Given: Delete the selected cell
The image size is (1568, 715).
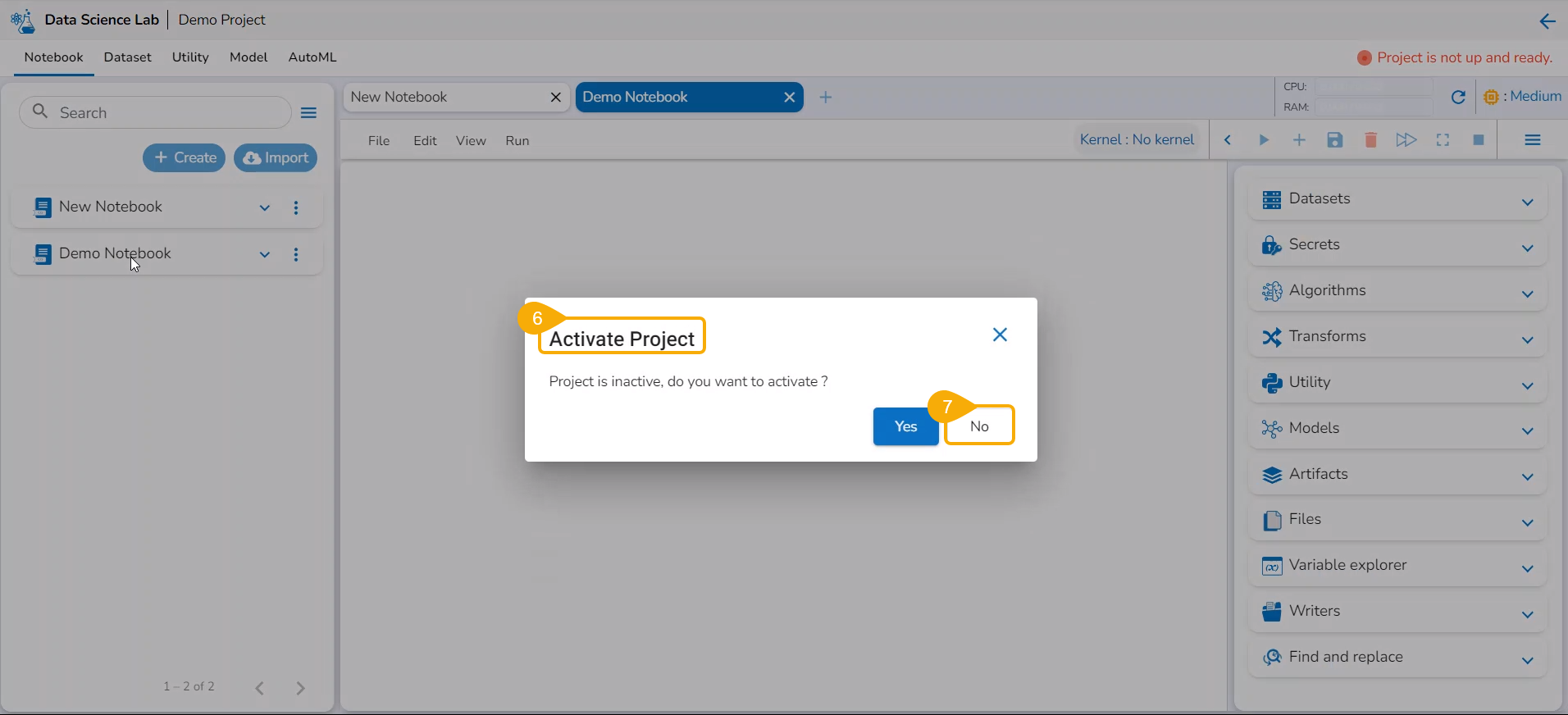Looking at the screenshot, I should 1370,140.
